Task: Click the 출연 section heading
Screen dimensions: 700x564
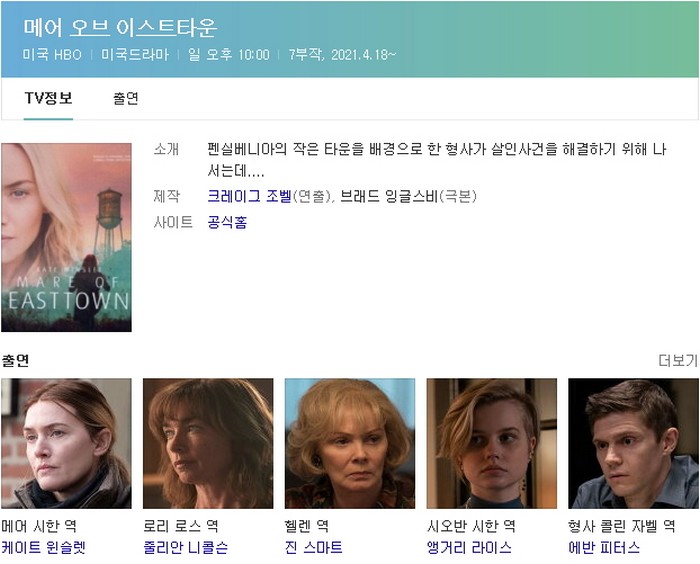Action: (16, 360)
